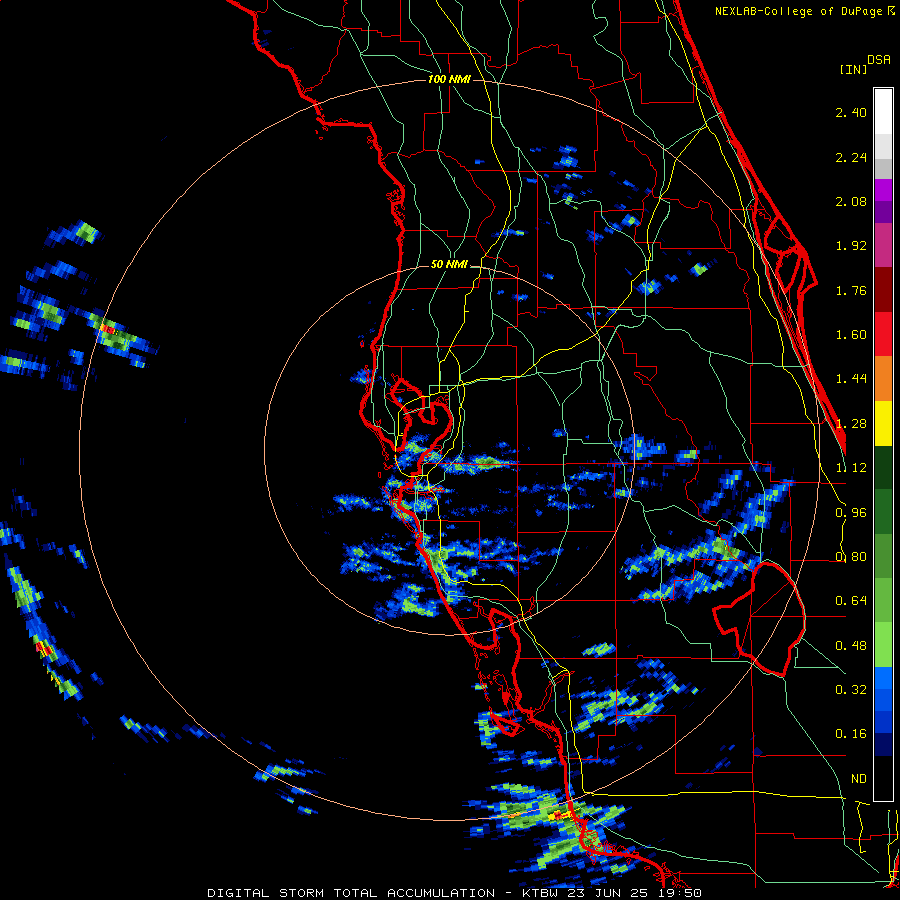
Task: Select the dark purple legend swatch
Action: 883,212
